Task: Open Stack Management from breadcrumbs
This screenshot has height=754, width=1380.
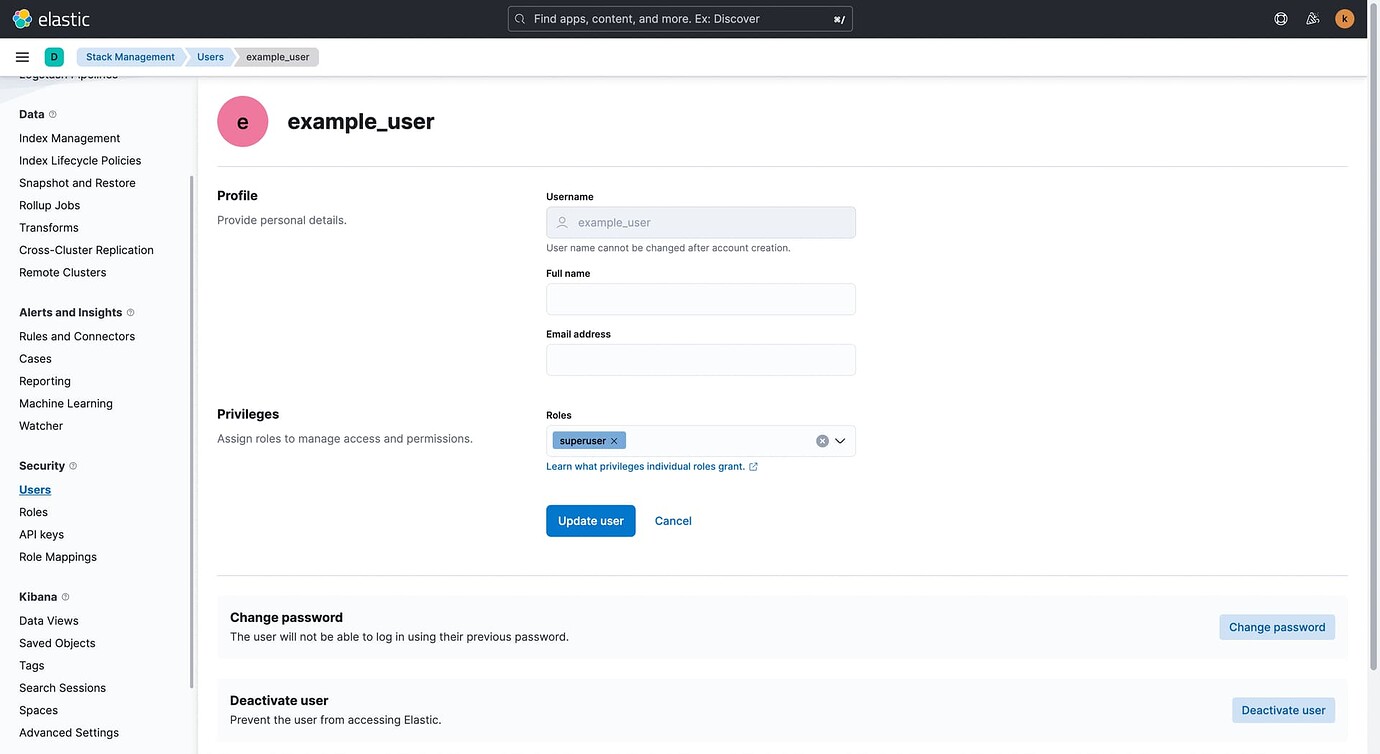Action: click(x=130, y=57)
